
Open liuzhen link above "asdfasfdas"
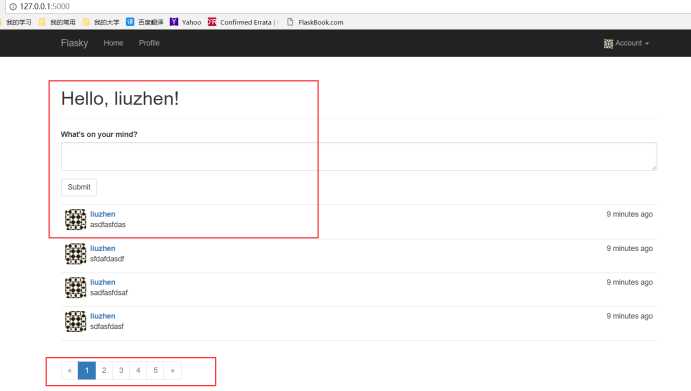point(103,214)
